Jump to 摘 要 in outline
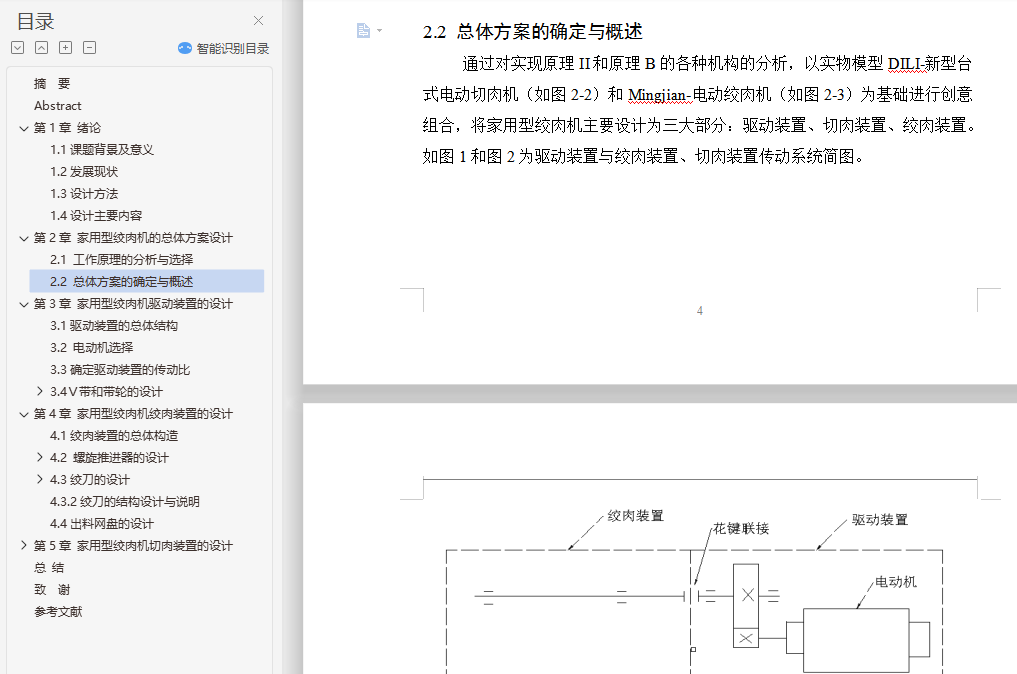This screenshot has height=674, width=1017. point(52,84)
